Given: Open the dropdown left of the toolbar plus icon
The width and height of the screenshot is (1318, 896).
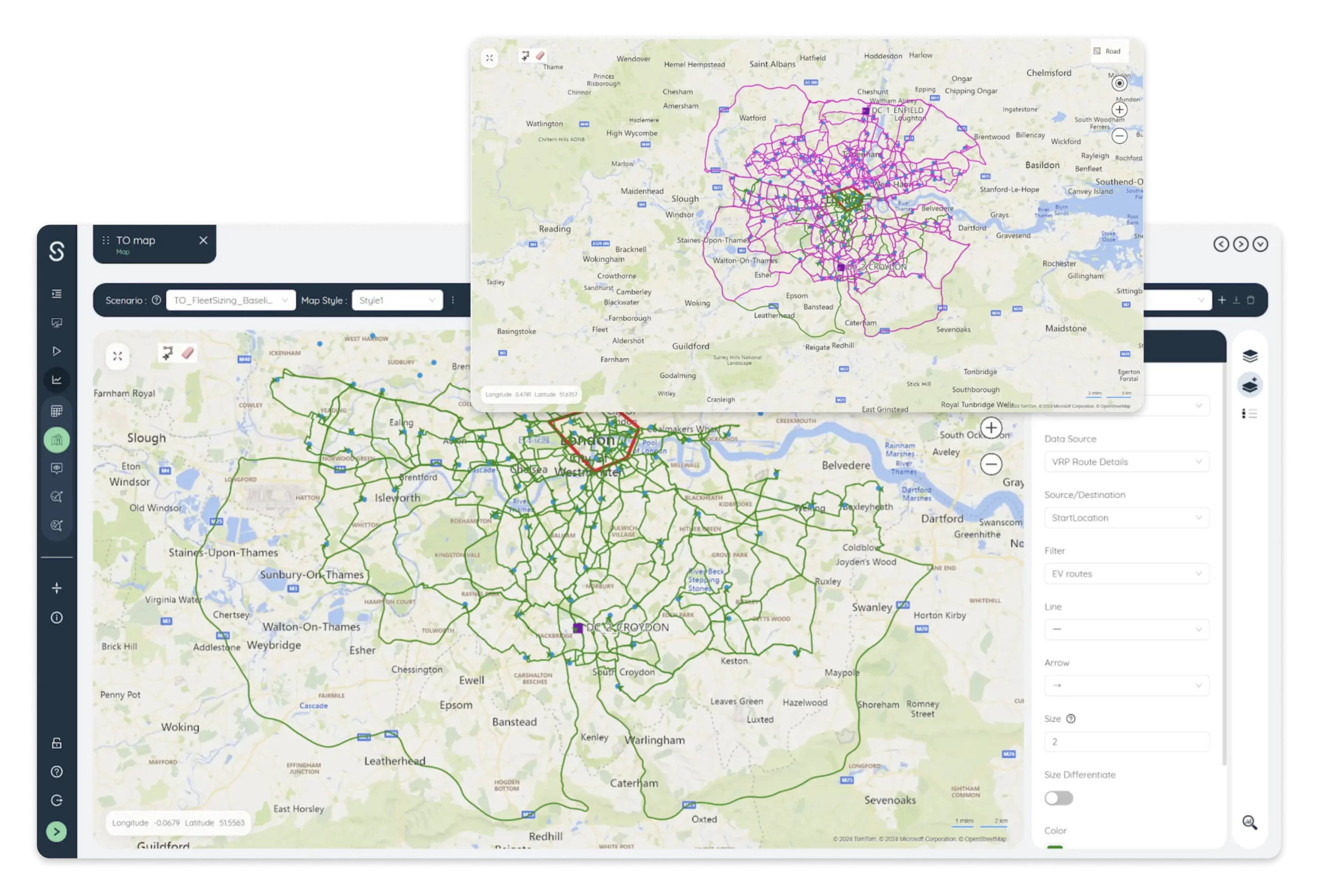Looking at the screenshot, I should tap(1177, 300).
